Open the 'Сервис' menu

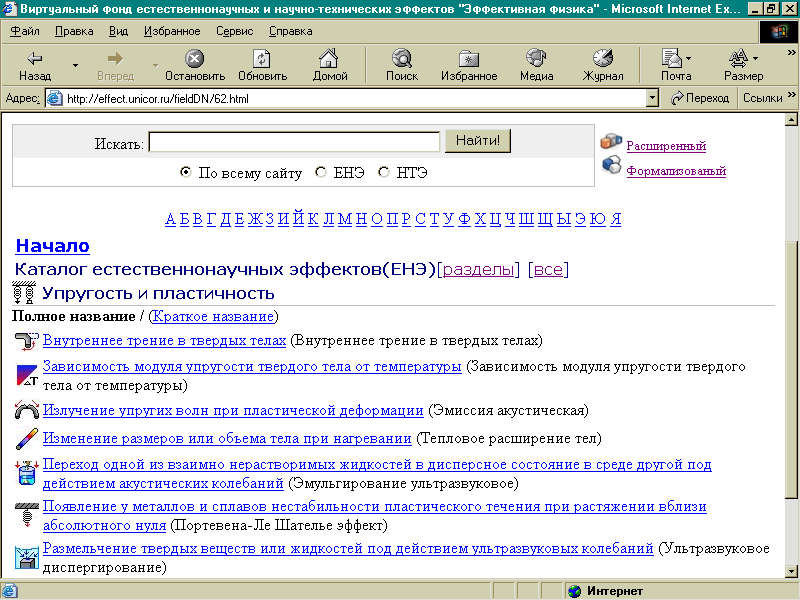[235, 31]
